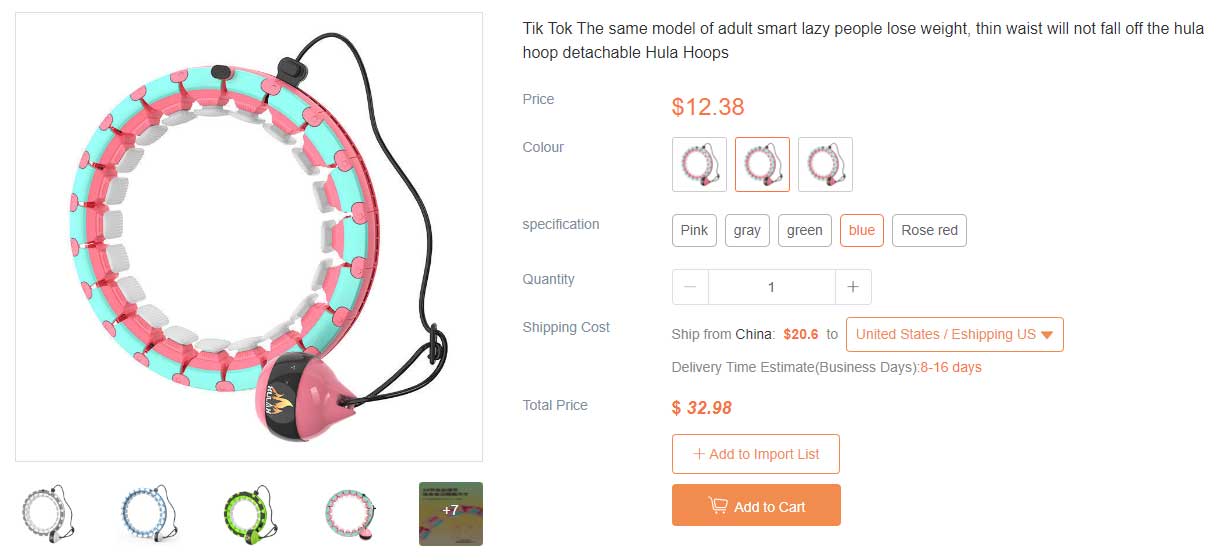Open the +7 more images thumbnail

[450, 514]
